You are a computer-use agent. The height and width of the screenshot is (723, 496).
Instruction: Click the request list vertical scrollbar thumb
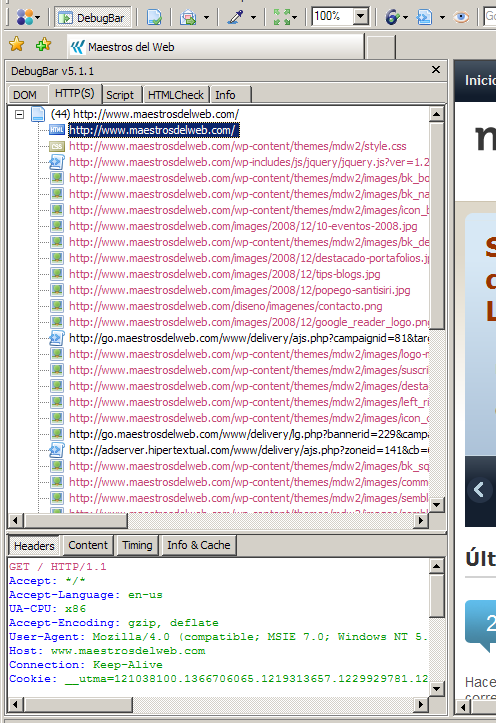click(x=437, y=225)
